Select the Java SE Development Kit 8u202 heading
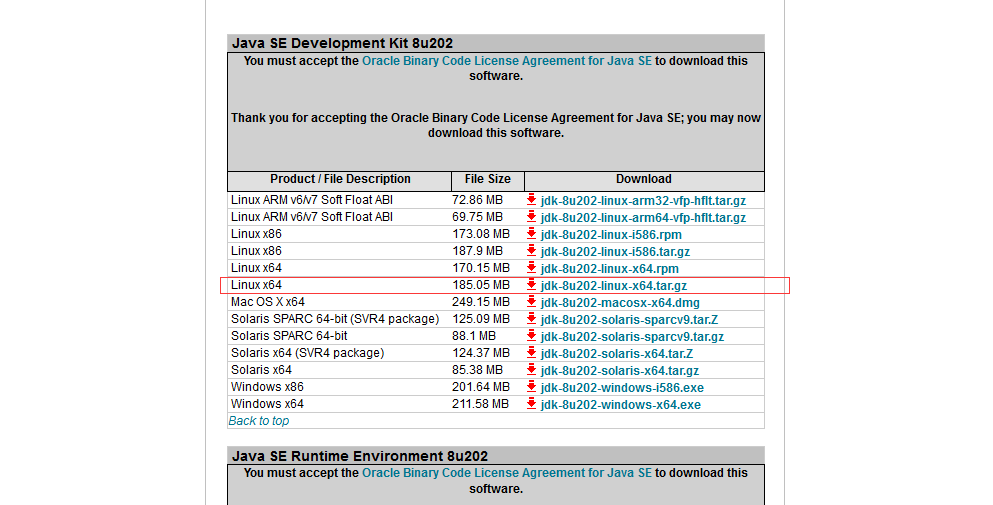 click(343, 43)
